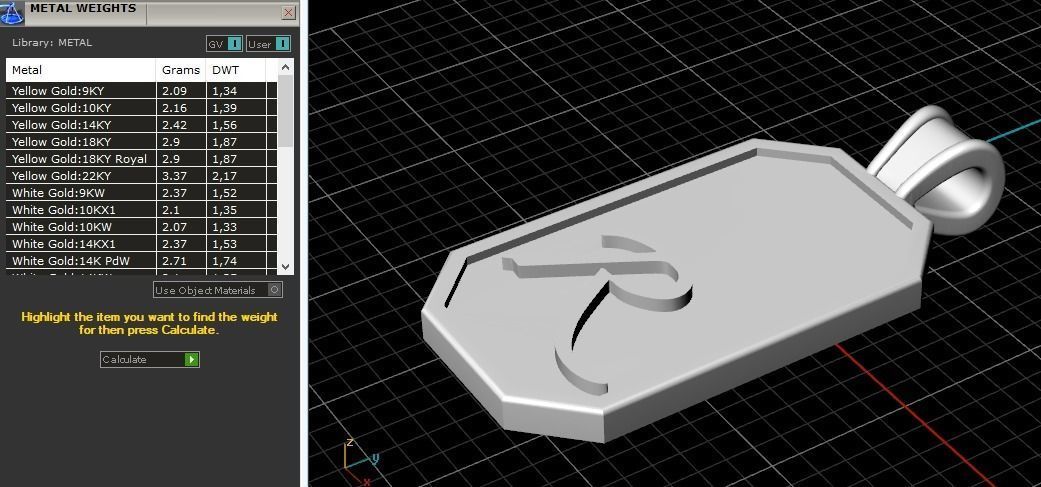This screenshot has width=1041, height=487.
Task: Click the 1,56 DWT value
Action: pyautogui.click(x=224, y=125)
